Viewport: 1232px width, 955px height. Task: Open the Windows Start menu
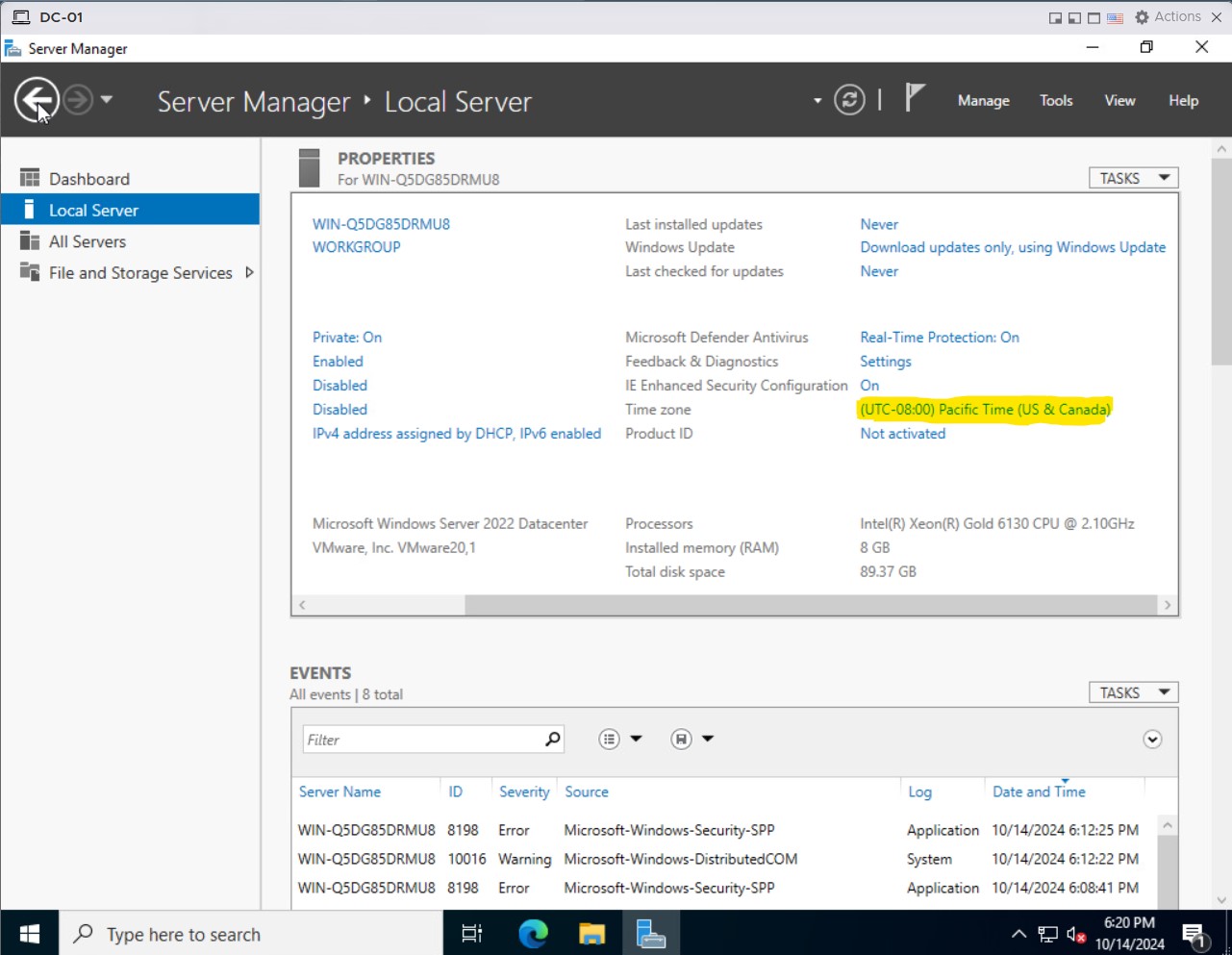point(30,933)
